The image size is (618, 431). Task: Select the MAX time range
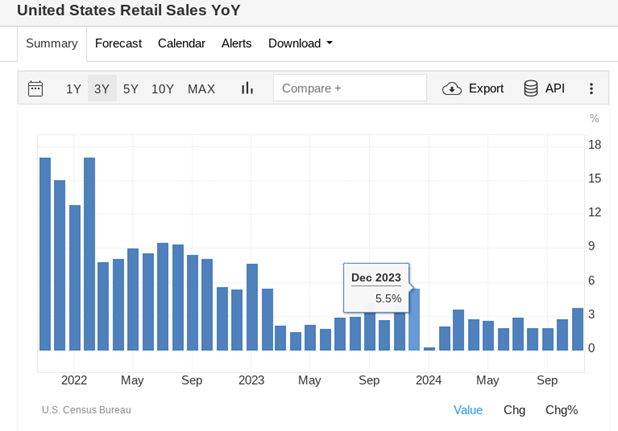(201, 89)
